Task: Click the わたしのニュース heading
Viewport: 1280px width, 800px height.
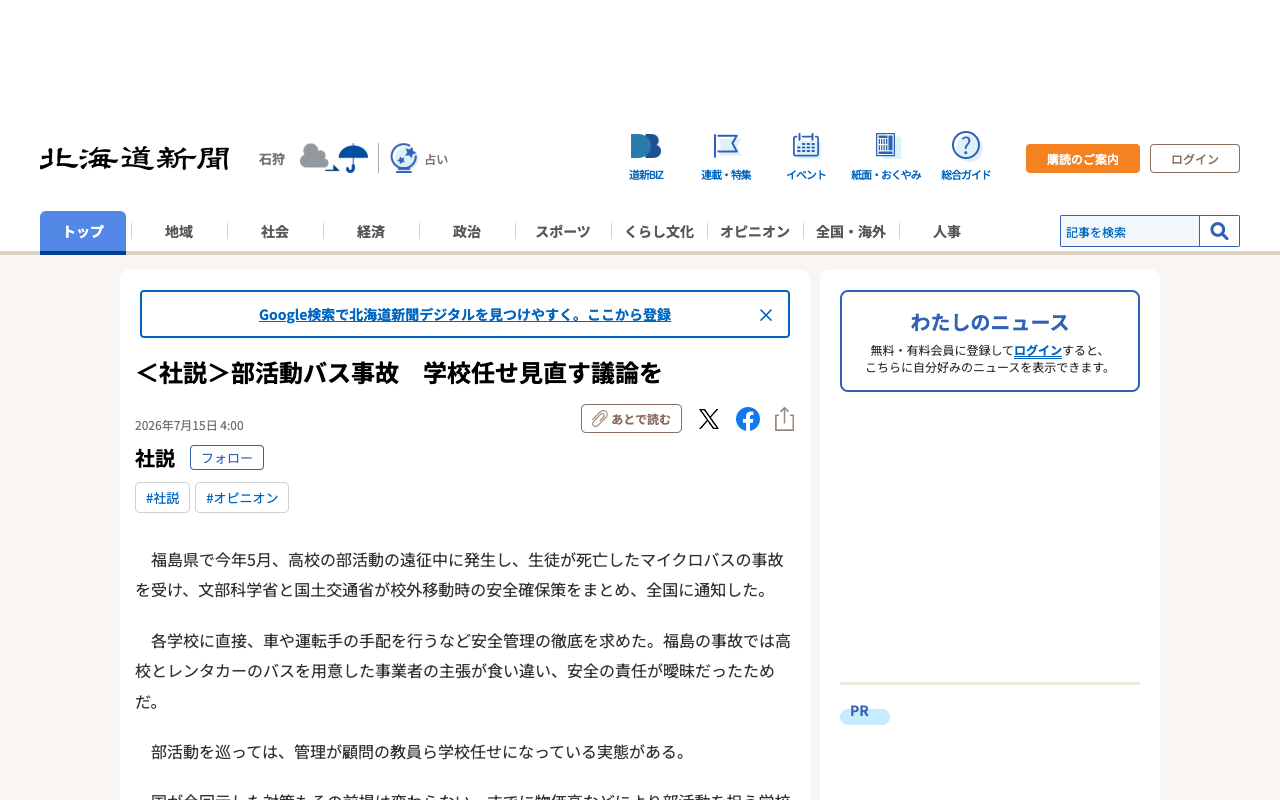Action: [x=990, y=322]
